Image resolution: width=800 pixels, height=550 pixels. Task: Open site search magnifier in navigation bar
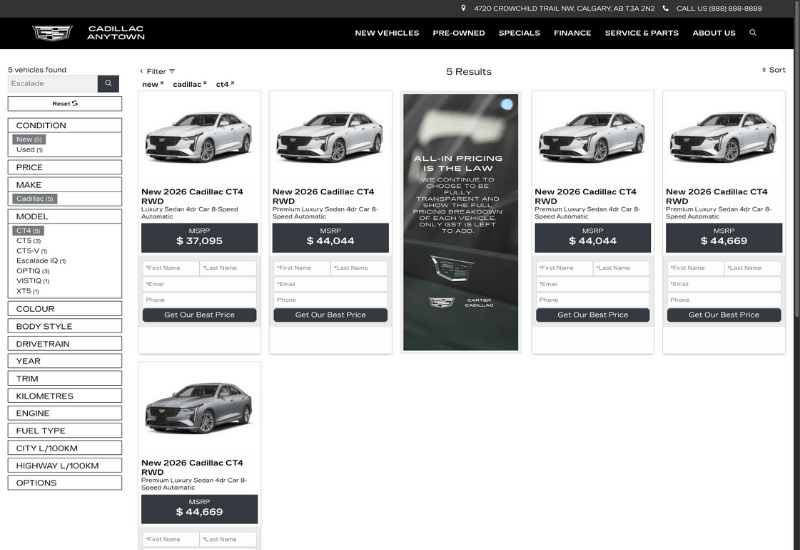coord(753,33)
